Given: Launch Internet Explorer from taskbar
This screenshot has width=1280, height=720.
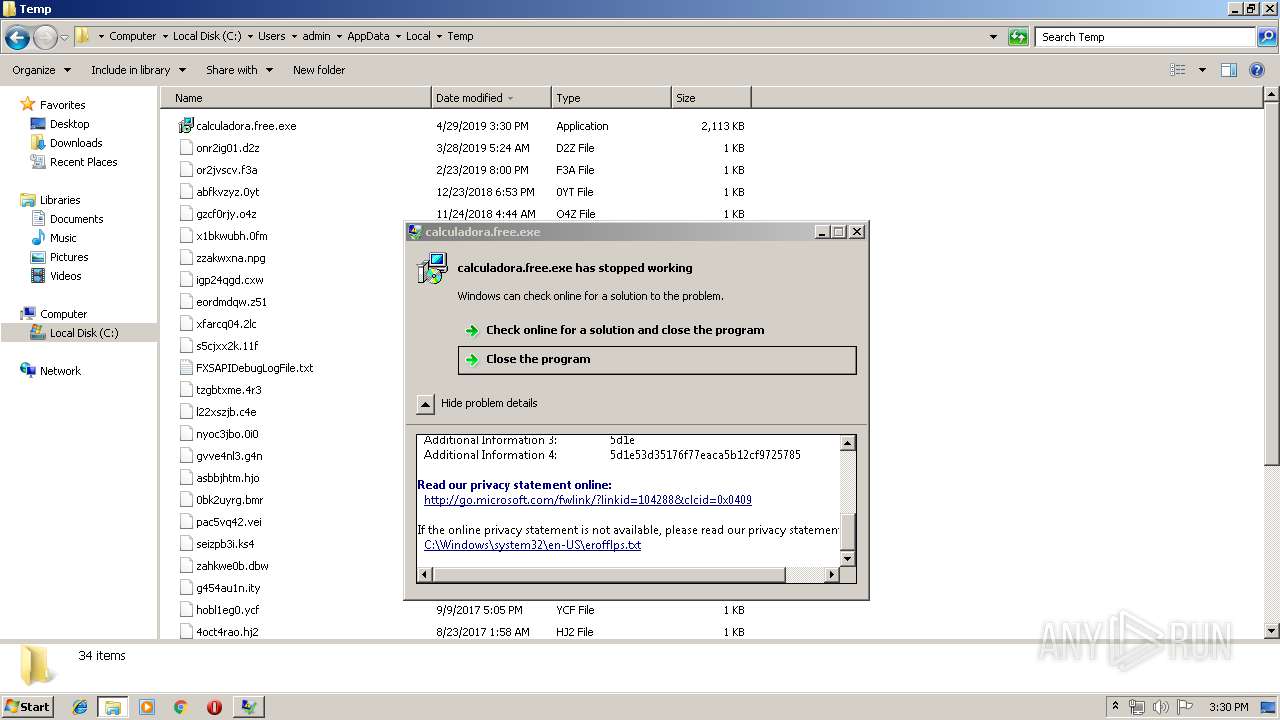Looking at the screenshot, I should (80, 707).
